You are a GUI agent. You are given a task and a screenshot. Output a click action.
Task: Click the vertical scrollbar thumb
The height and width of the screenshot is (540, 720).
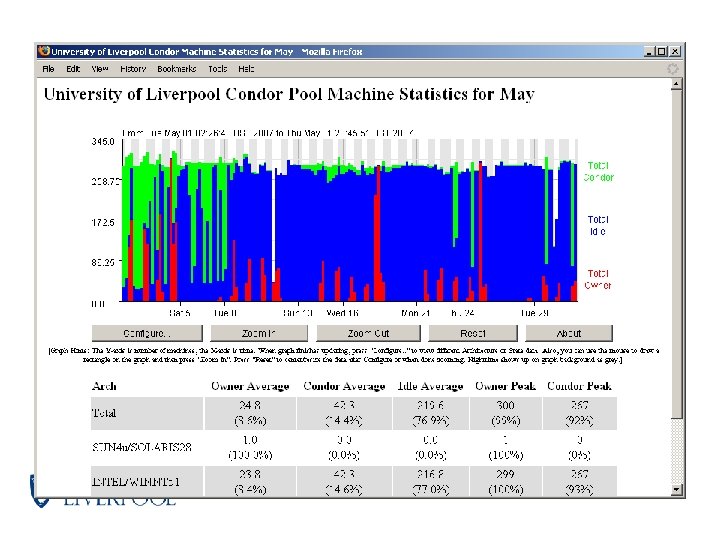pyautogui.click(x=676, y=254)
